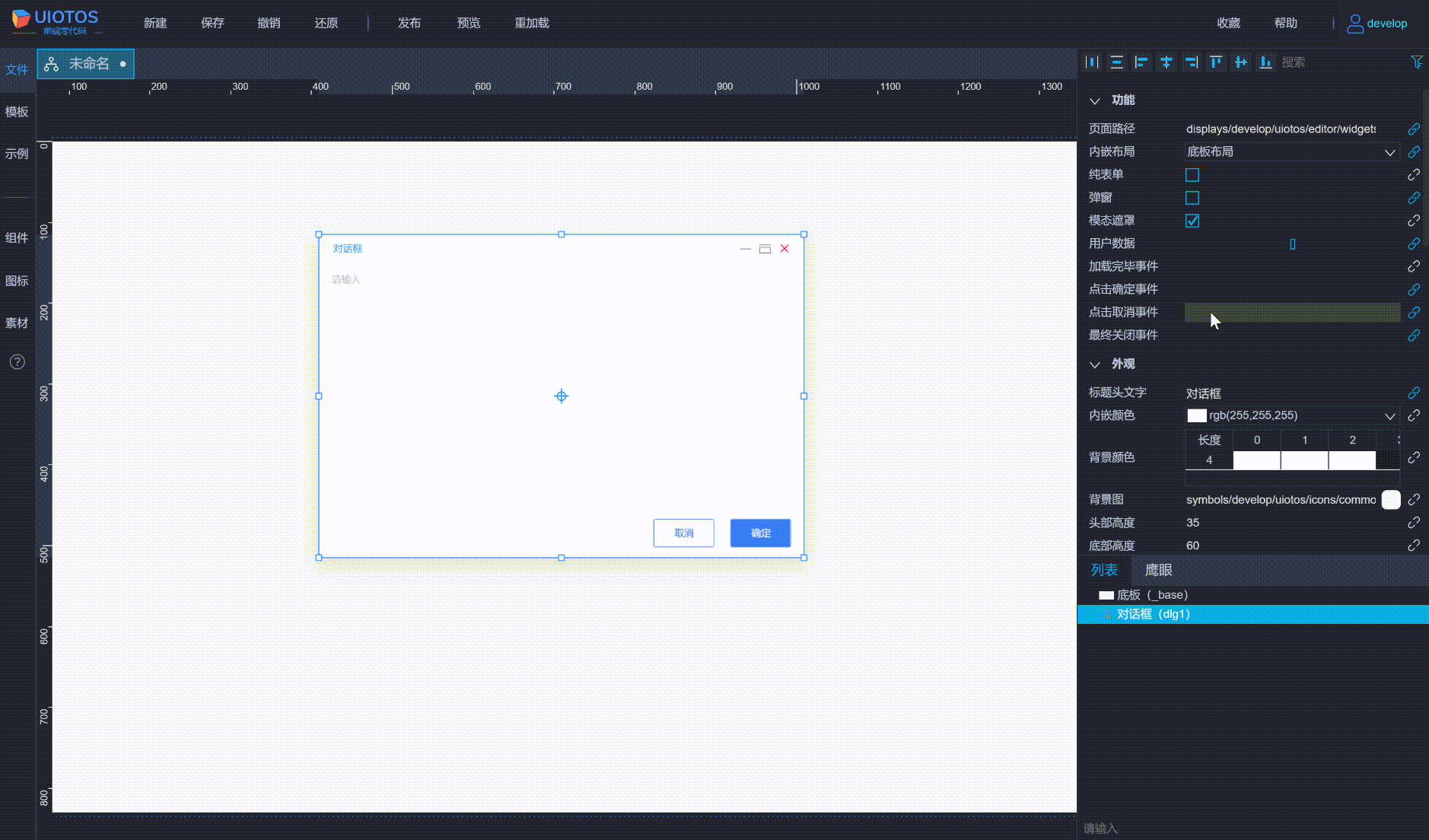This screenshot has width=1429, height=840.
Task: Click the align vertical middle icon
Action: tap(1240, 62)
